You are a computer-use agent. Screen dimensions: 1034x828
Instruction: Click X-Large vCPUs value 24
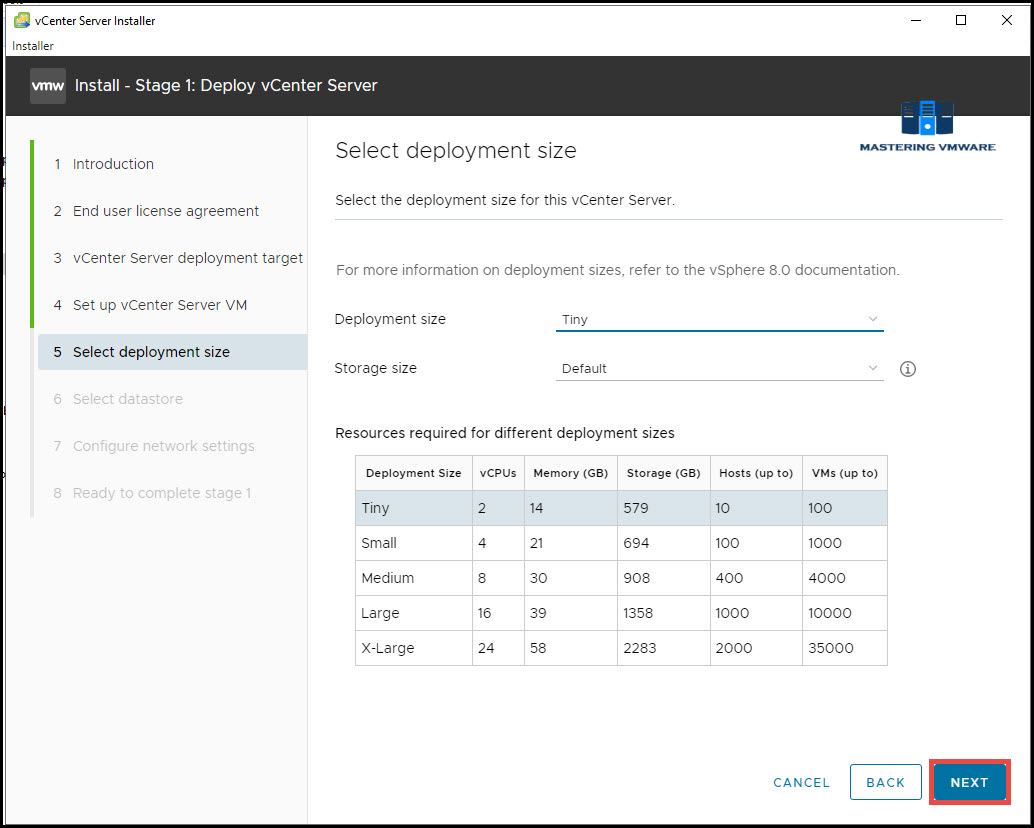tap(486, 648)
